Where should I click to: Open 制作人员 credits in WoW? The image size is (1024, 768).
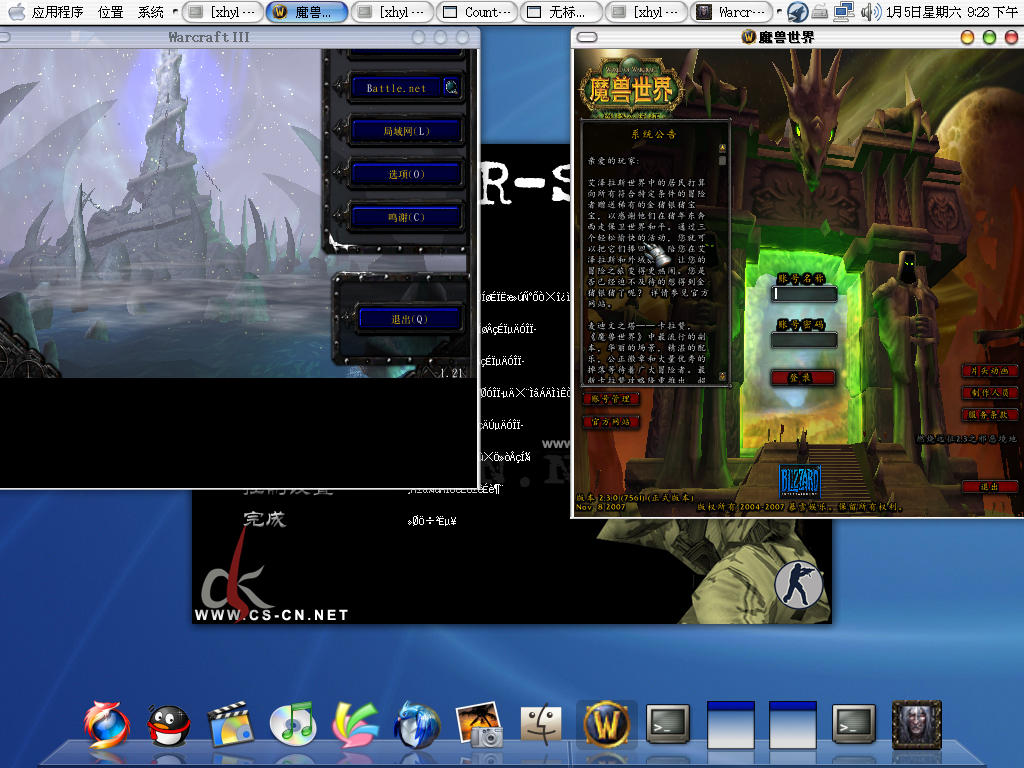click(989, 392)
